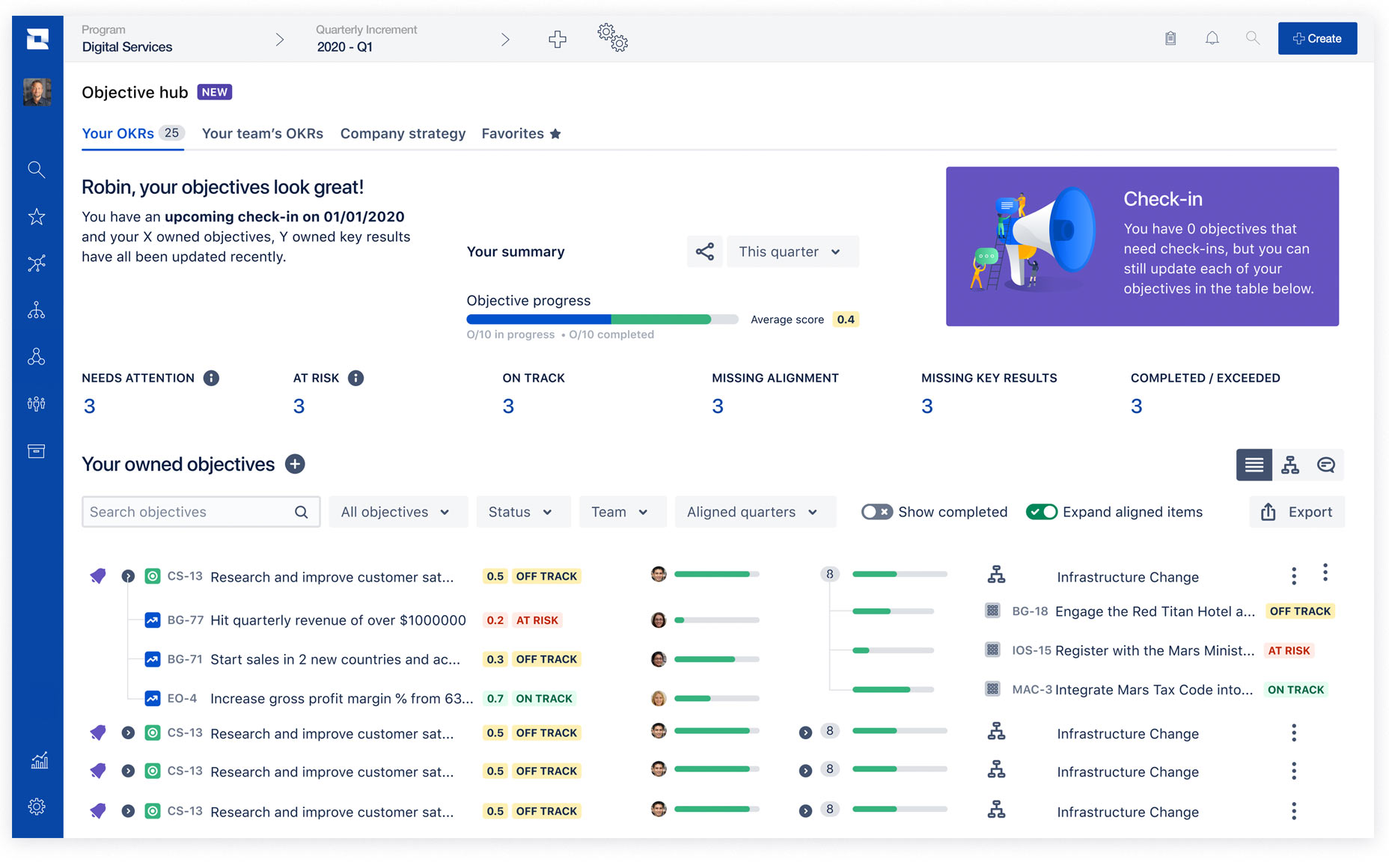Select the Your team's OKRs tab
1389x868 pixels.
tap(262, 133)
